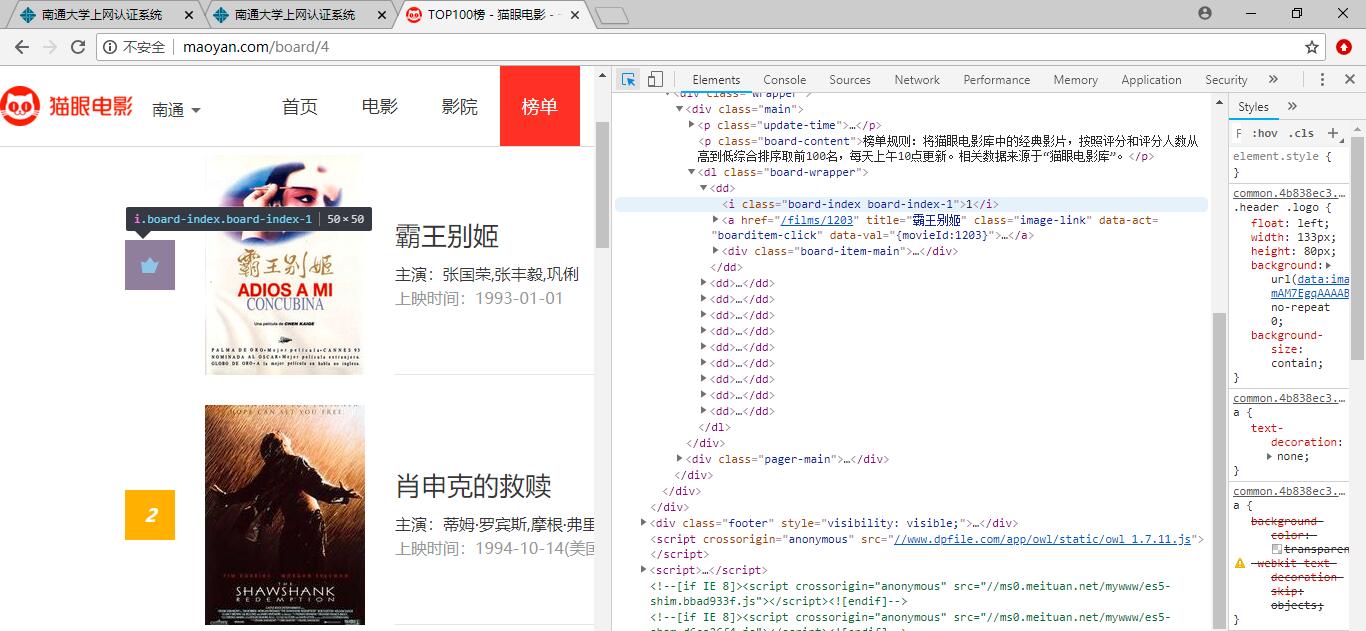Reload the maoyan page
Viewport: 1366px width, 631px height.
click(78, 47)
